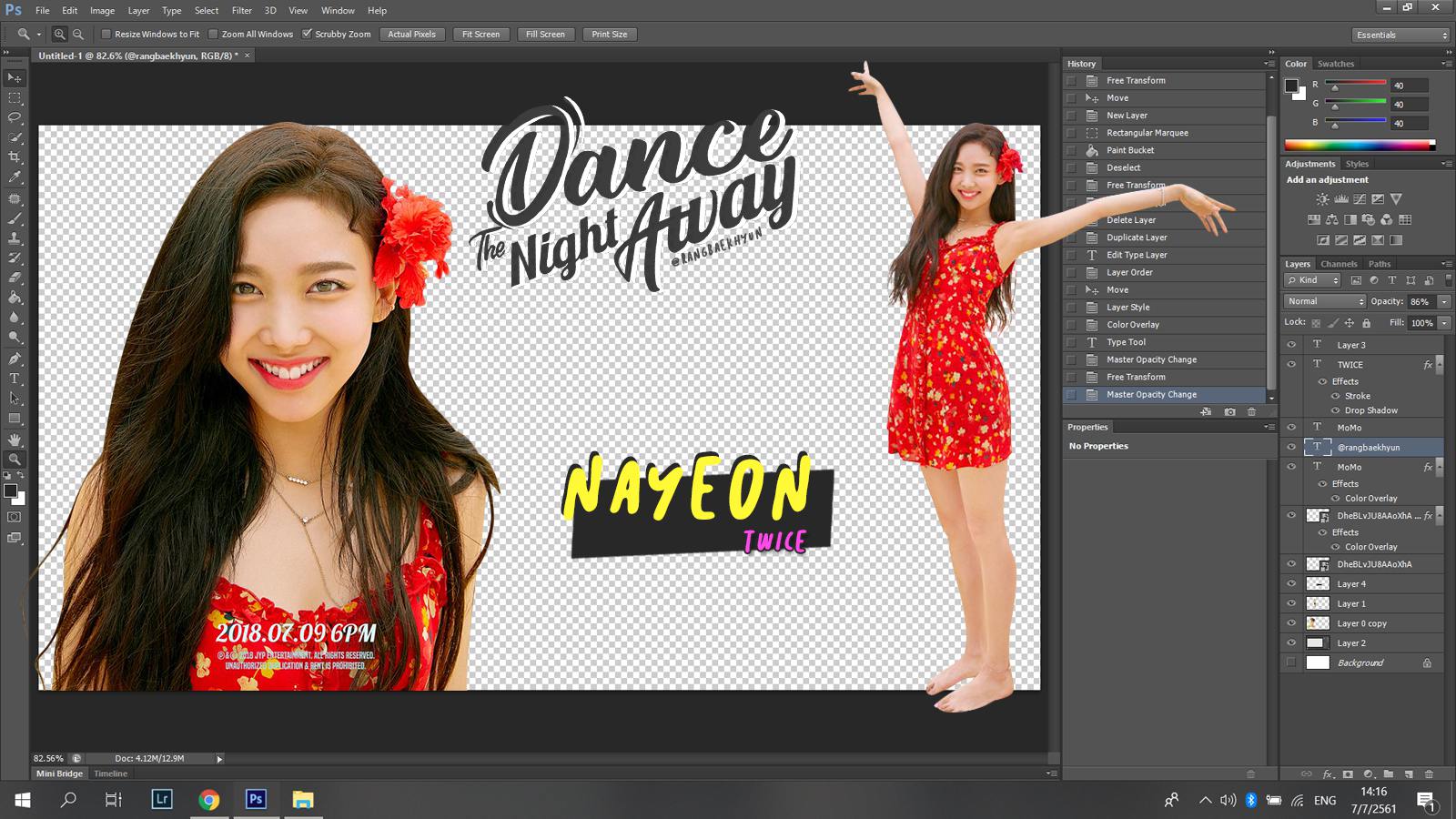The height and width of the screenshot is (819, 1456).
Task: Click the Actual Pixels button
Action: pos(411,35)
